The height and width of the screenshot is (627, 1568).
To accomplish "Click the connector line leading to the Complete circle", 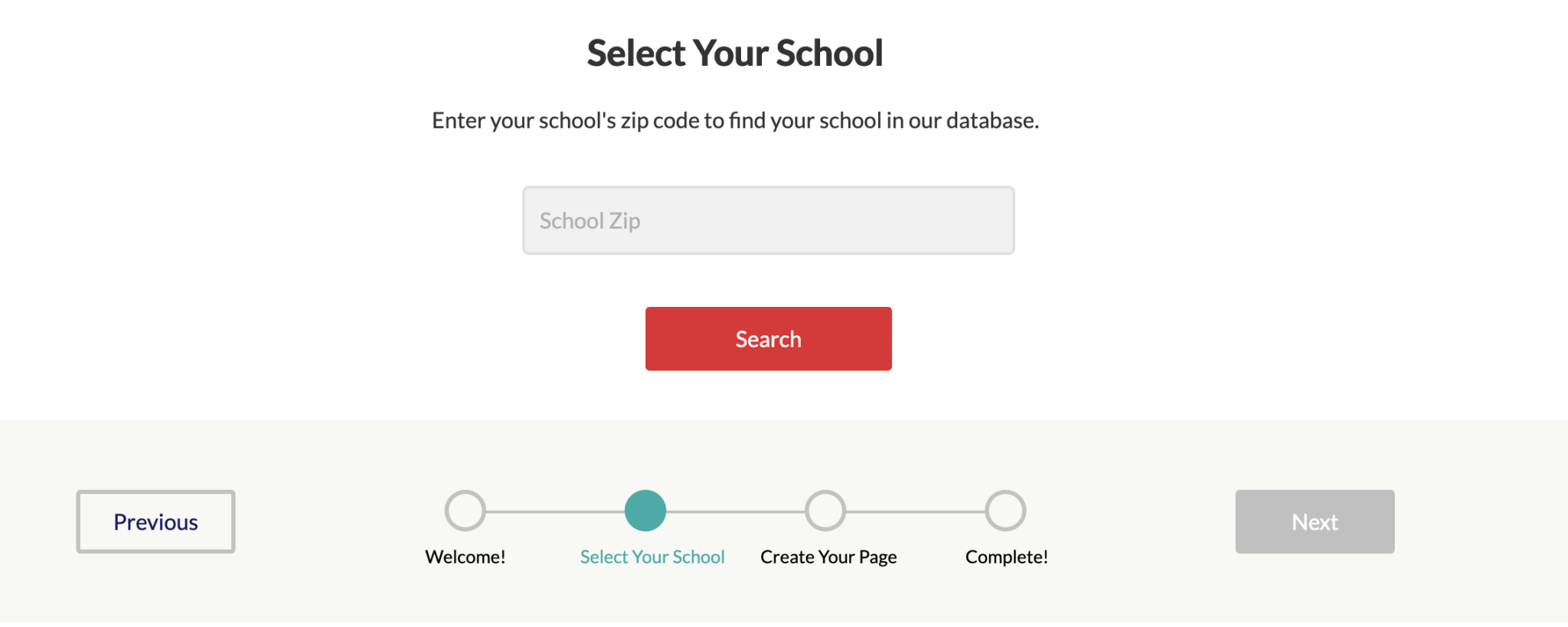I will click(916, 511).
